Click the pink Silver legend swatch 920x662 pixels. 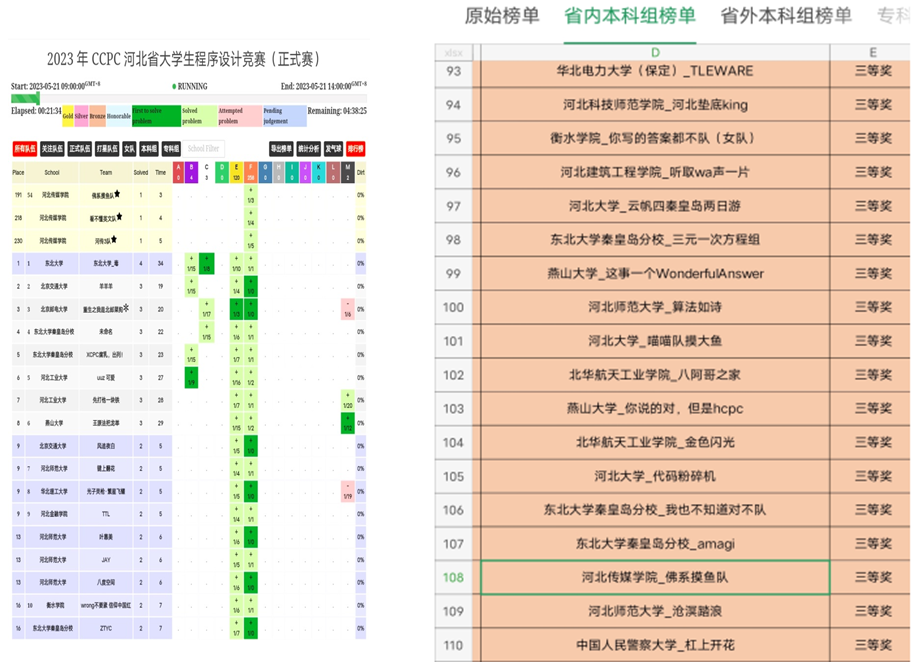click(x=81, y=116)
